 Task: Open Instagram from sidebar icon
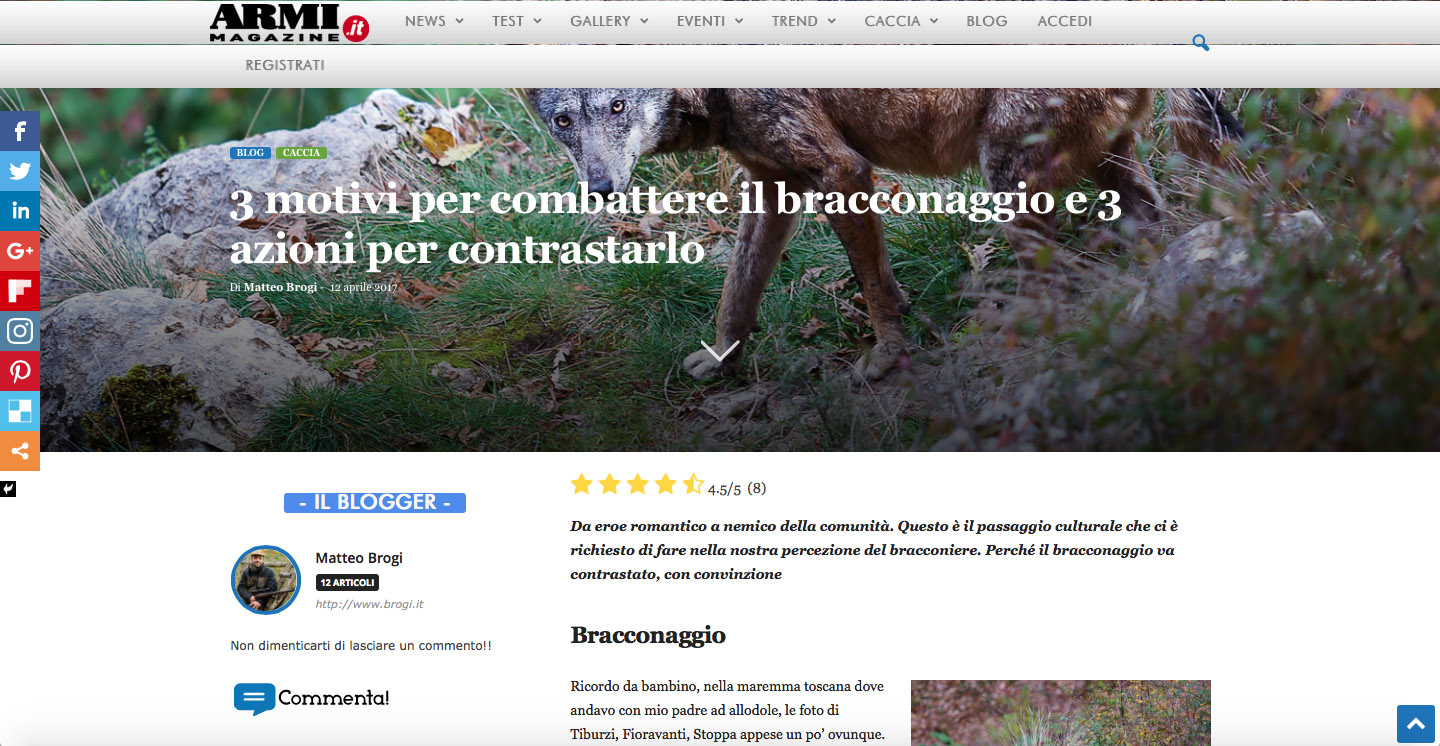click(20, 331)
